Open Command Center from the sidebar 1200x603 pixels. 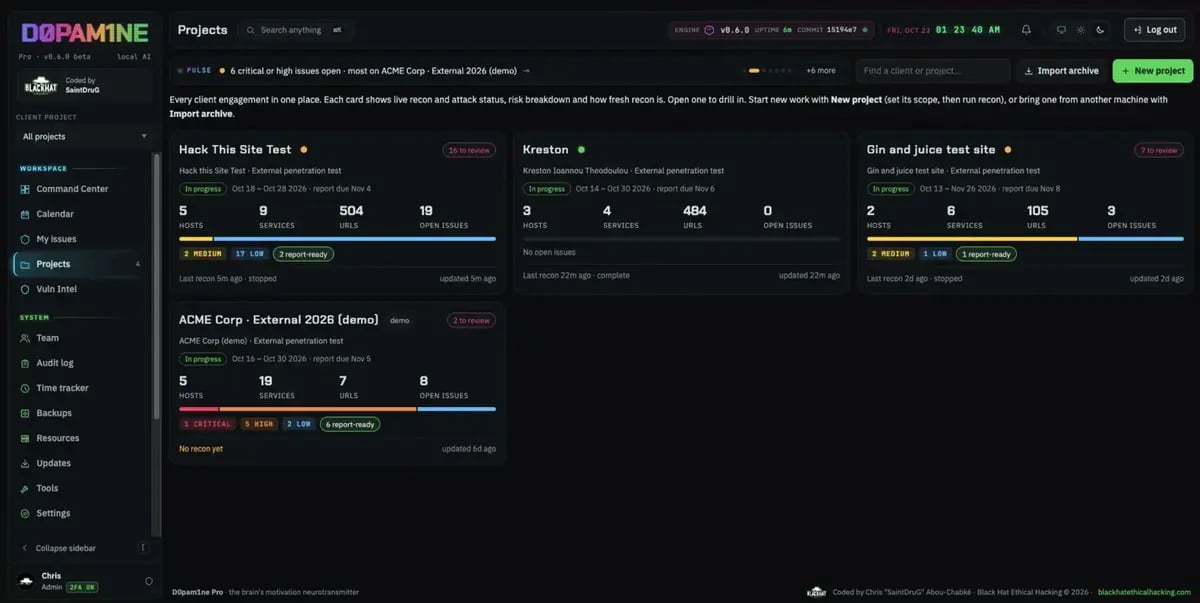click(82, 189)
